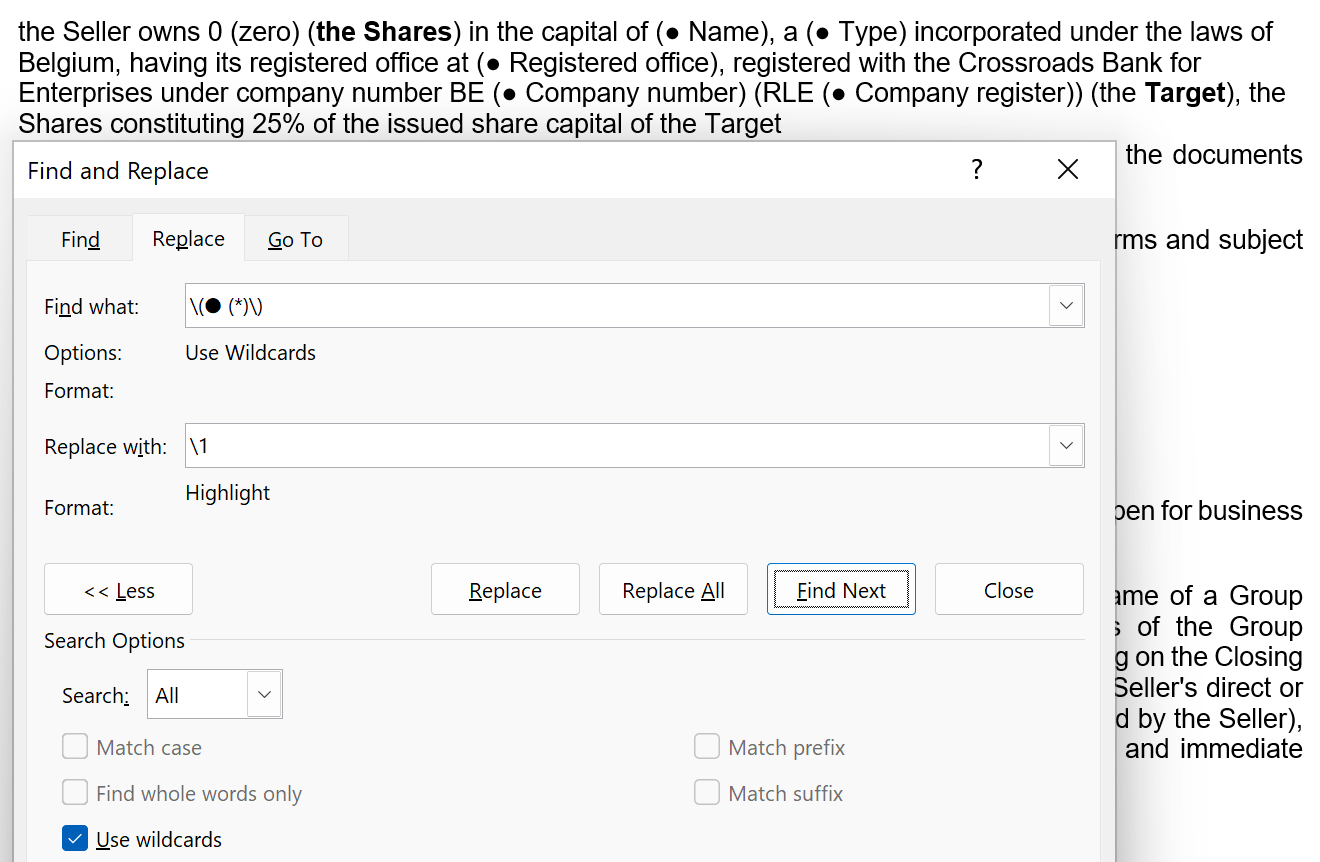Click inside the Replace with text field
The height and width of the screenshot is (862, 1320).
tap(615, 446)
